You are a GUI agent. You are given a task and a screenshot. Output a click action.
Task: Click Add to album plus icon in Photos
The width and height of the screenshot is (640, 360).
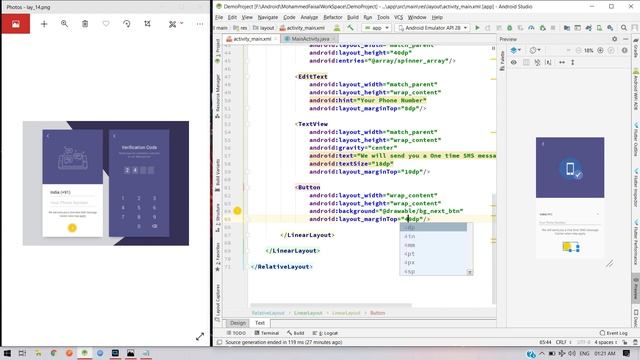pos(44,24)
